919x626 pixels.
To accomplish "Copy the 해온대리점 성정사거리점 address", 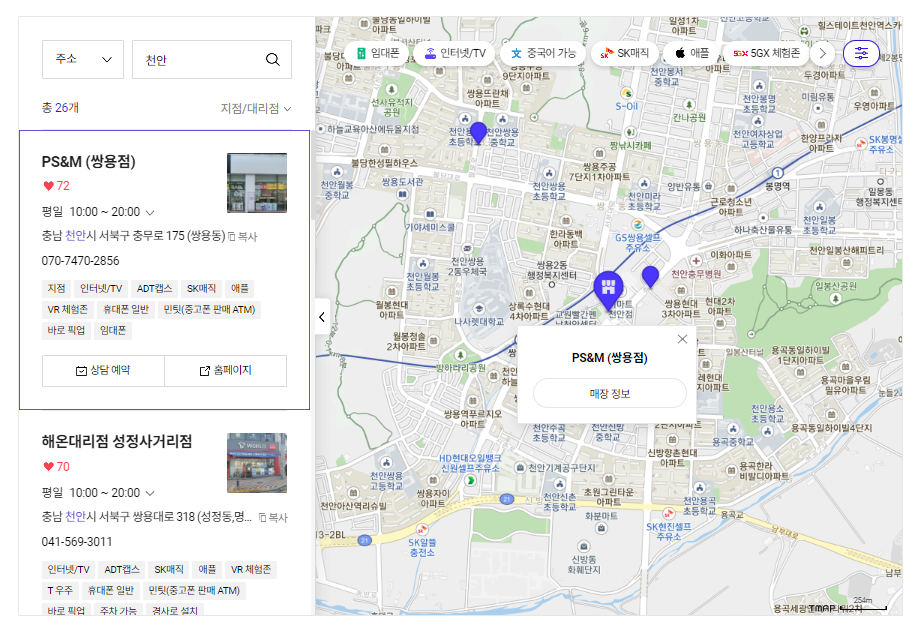I will point(274,518).
